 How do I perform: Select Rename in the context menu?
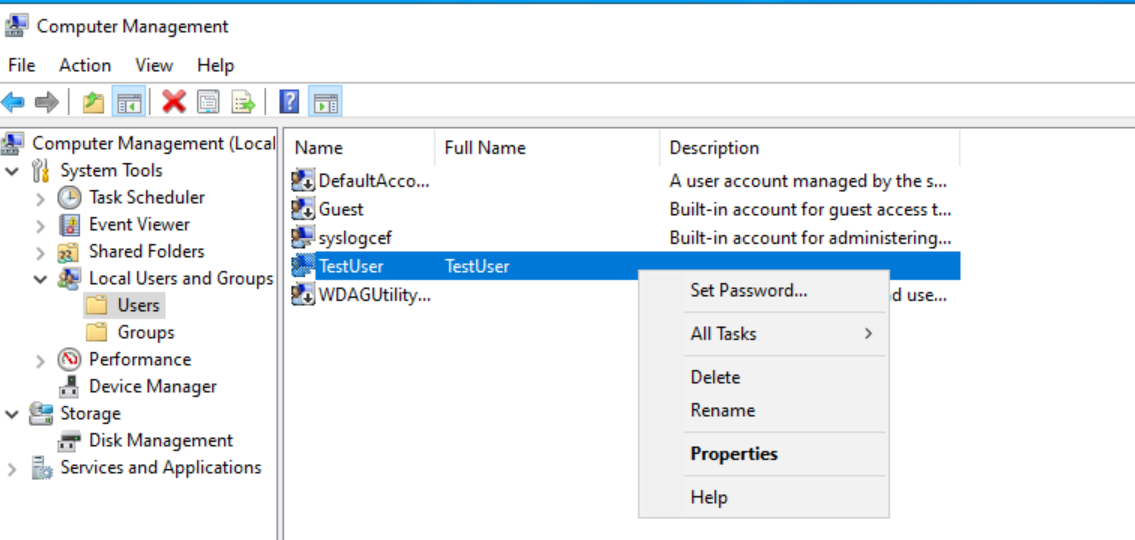pos(722,410)
